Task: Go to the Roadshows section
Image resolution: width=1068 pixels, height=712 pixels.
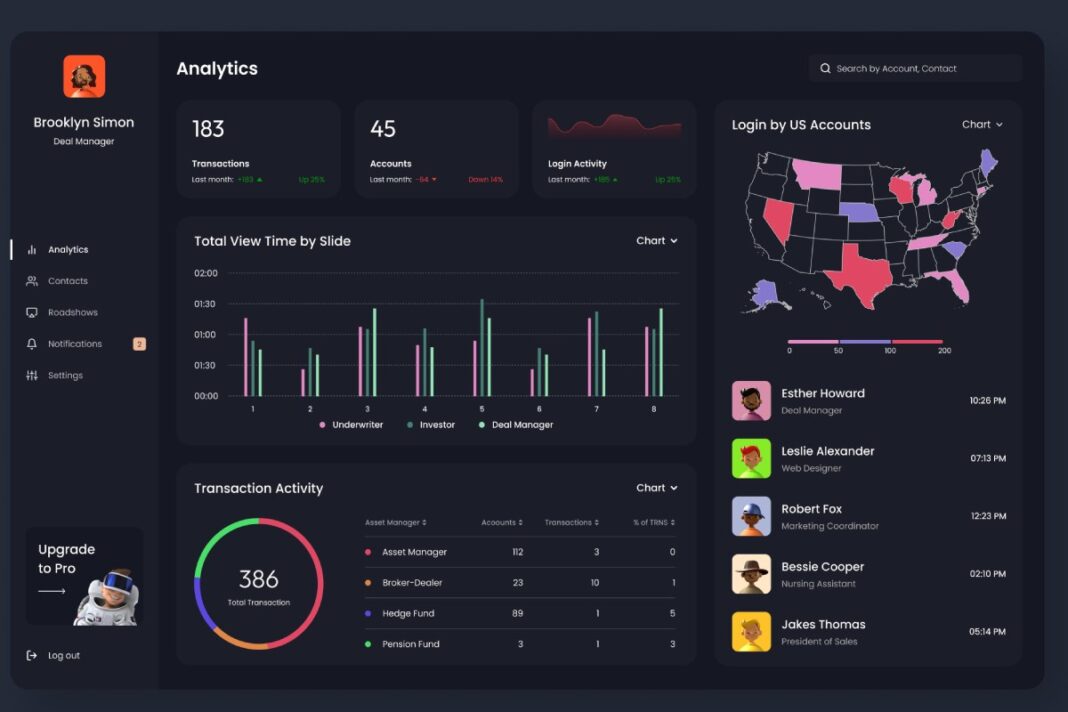Action: click(x=73, y=313)
